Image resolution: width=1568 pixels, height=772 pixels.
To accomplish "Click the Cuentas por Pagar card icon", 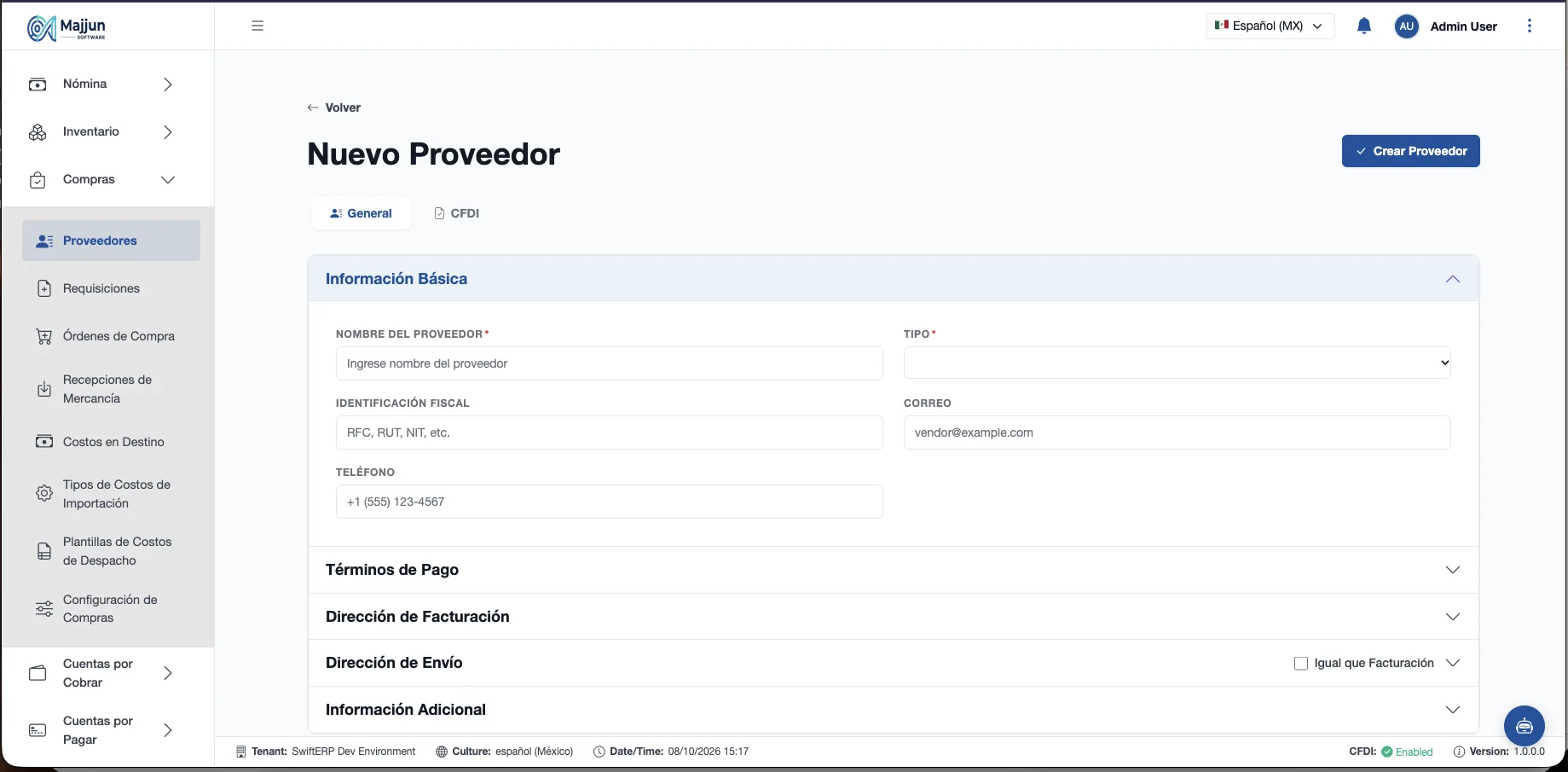I will [x=38, y=730].
